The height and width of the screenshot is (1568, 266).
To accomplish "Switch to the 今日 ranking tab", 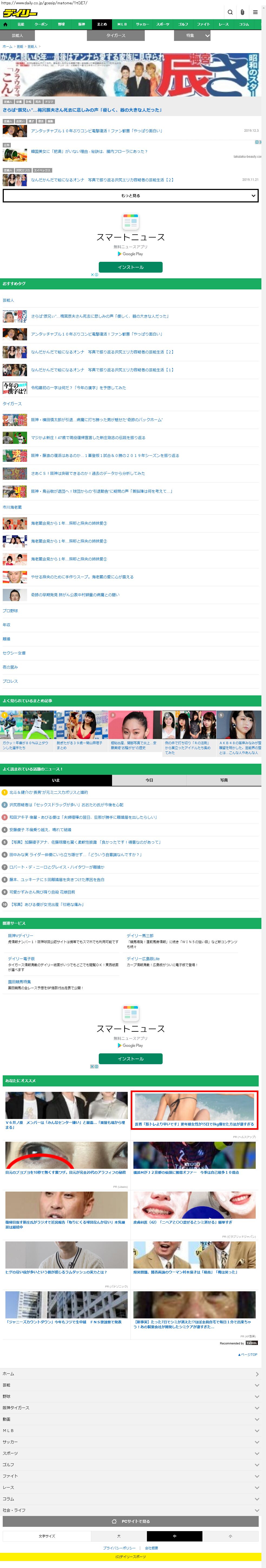I will click(149, 780).
